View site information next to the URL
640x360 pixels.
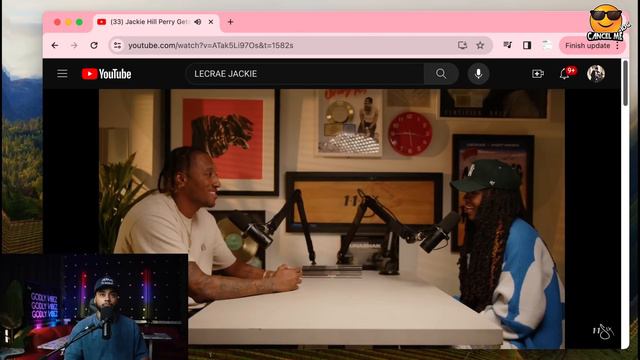click(x=118, y=45)
